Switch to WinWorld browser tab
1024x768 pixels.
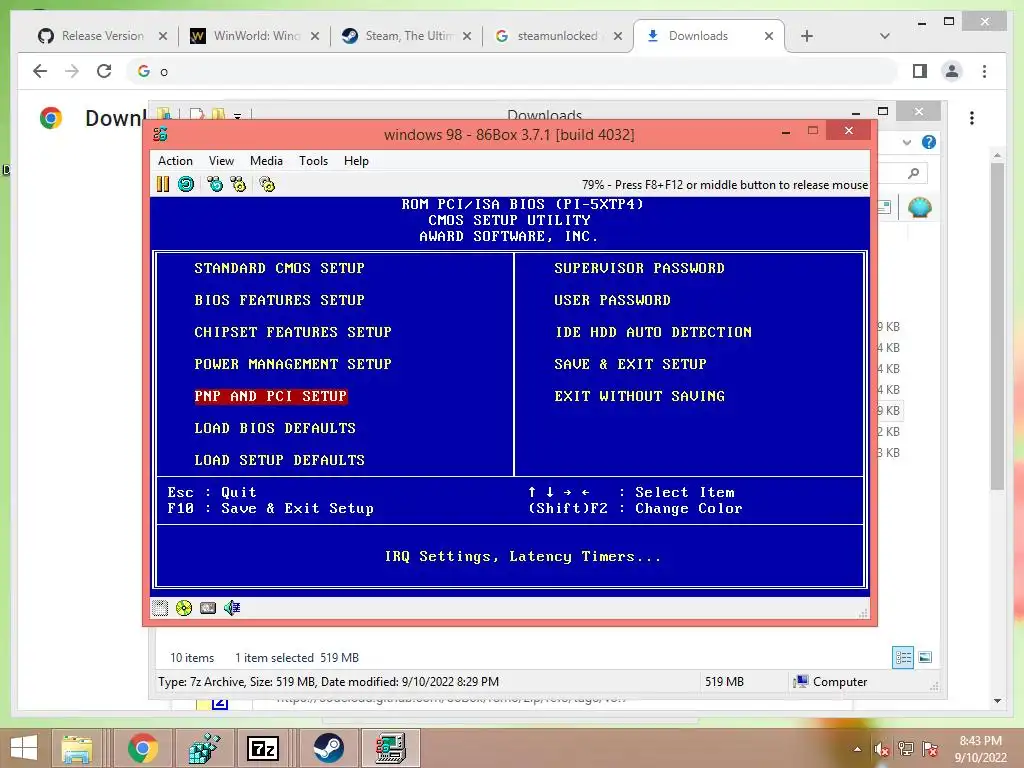(255, 36)
